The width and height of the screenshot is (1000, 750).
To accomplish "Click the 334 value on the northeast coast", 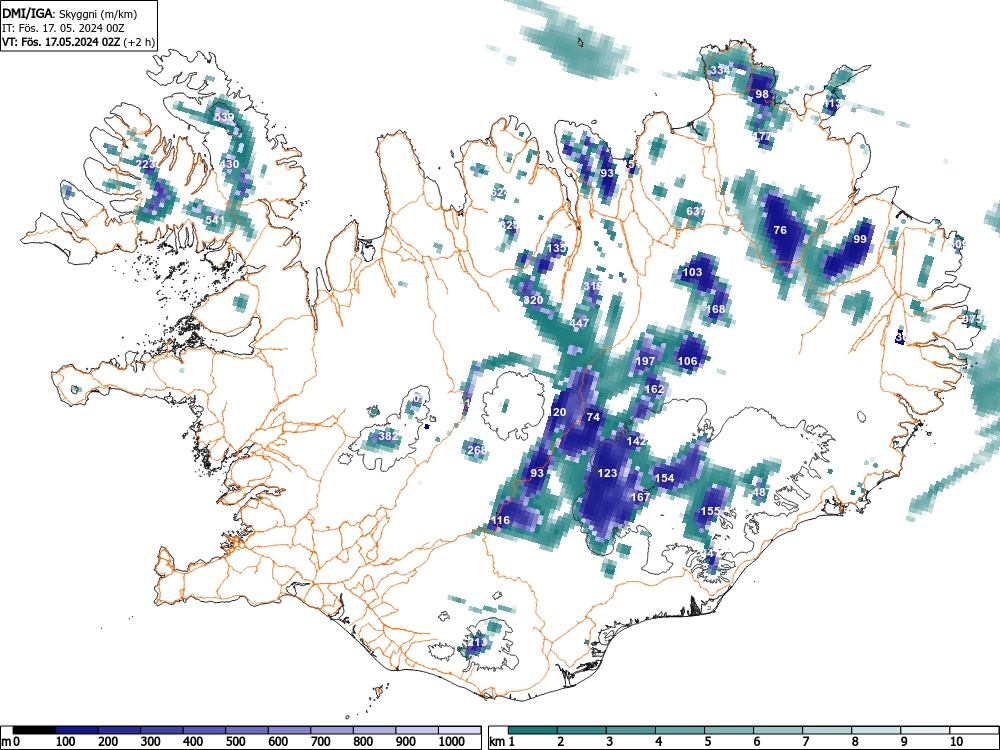I will [x=720, y=70].
